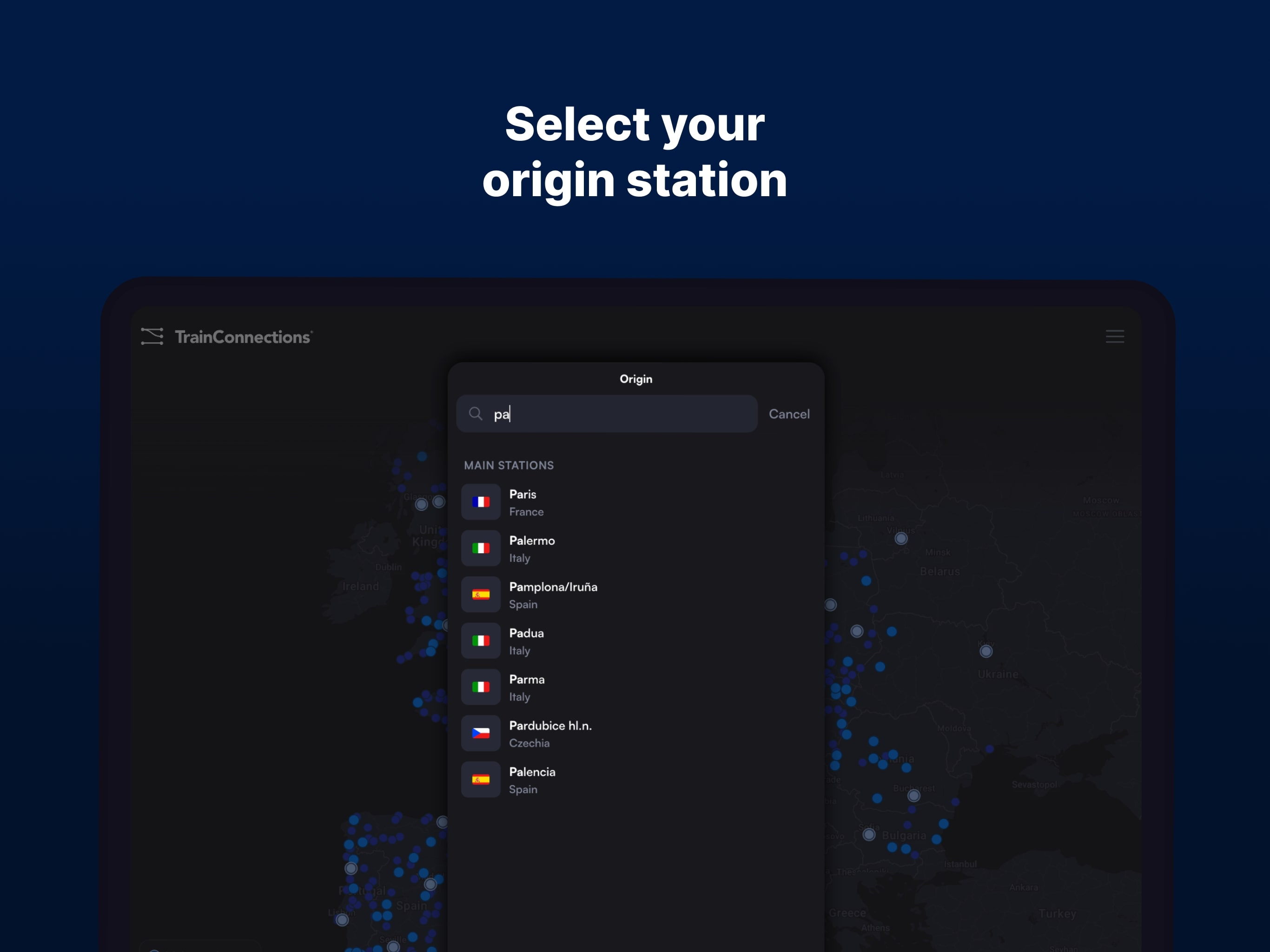Click the Paris France flag icon
Viewport: 1270px width, 952px height.
click(x=481, y=502)
